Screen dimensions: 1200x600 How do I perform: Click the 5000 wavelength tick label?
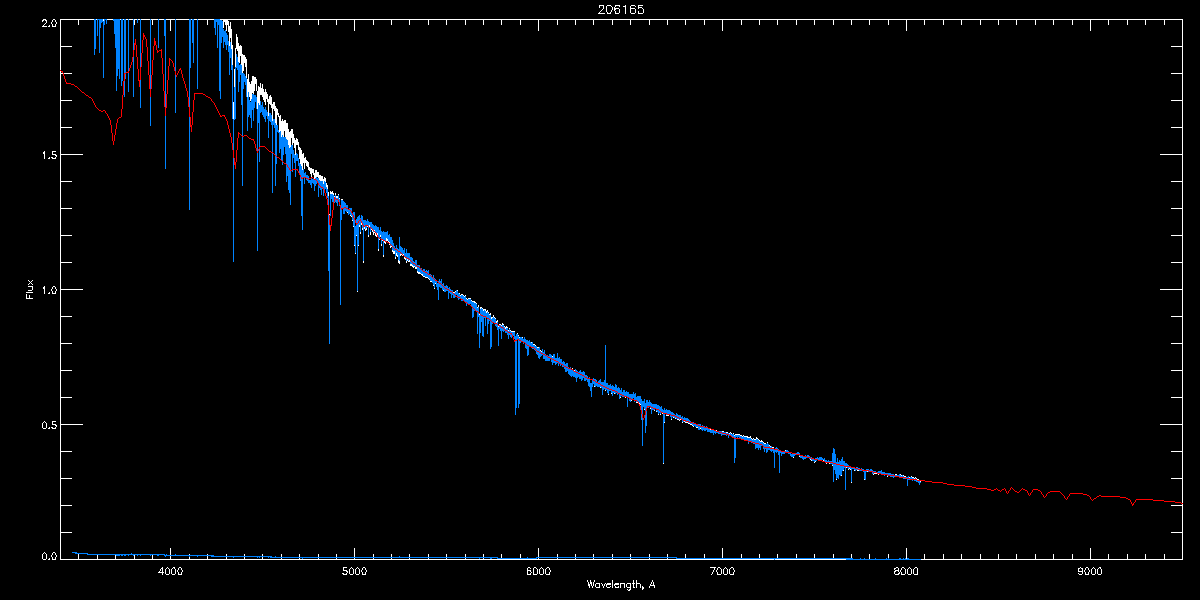(x=354, y=573)
